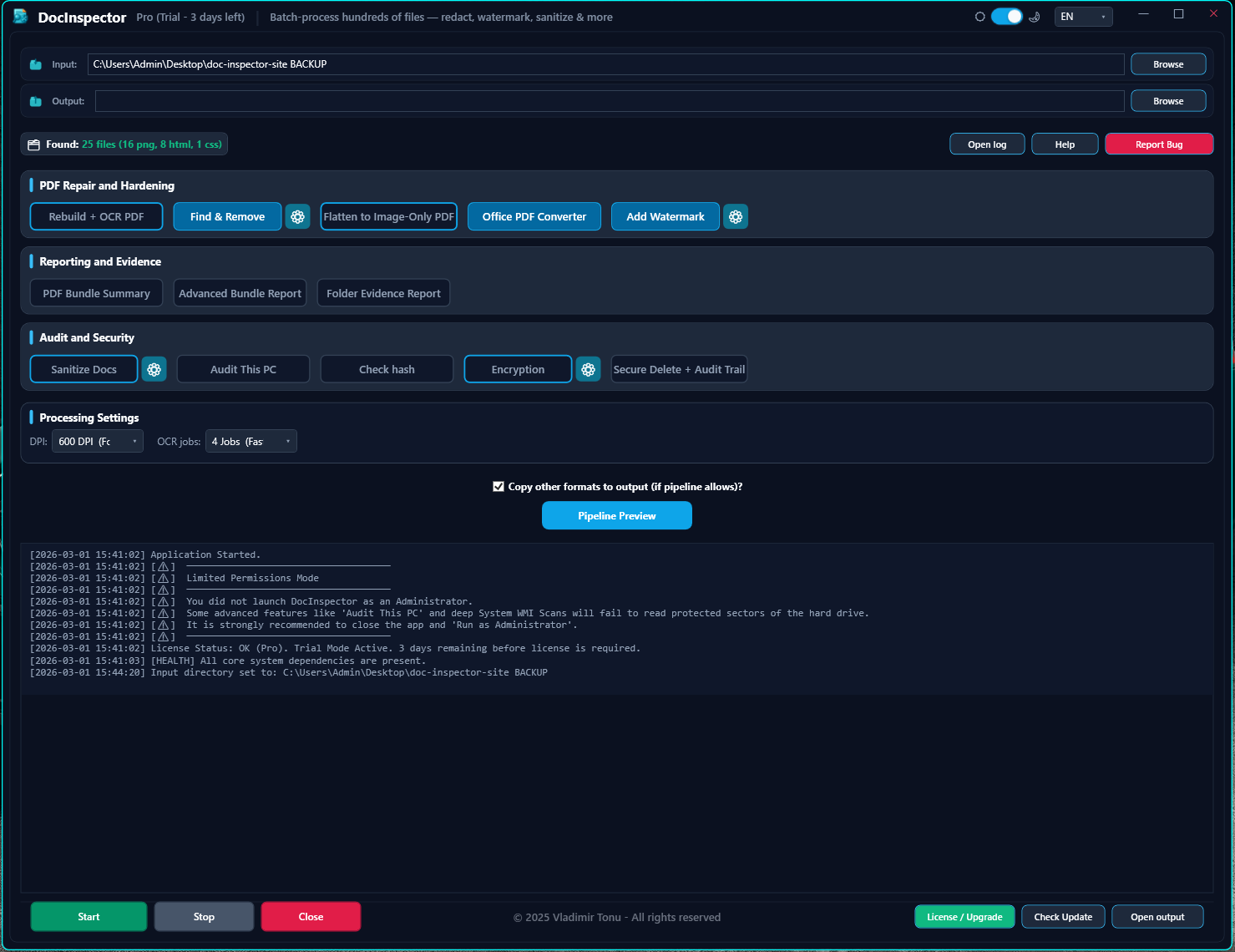
Task: Click the DocInspector app logo icon
Action: tap(21, 17)
